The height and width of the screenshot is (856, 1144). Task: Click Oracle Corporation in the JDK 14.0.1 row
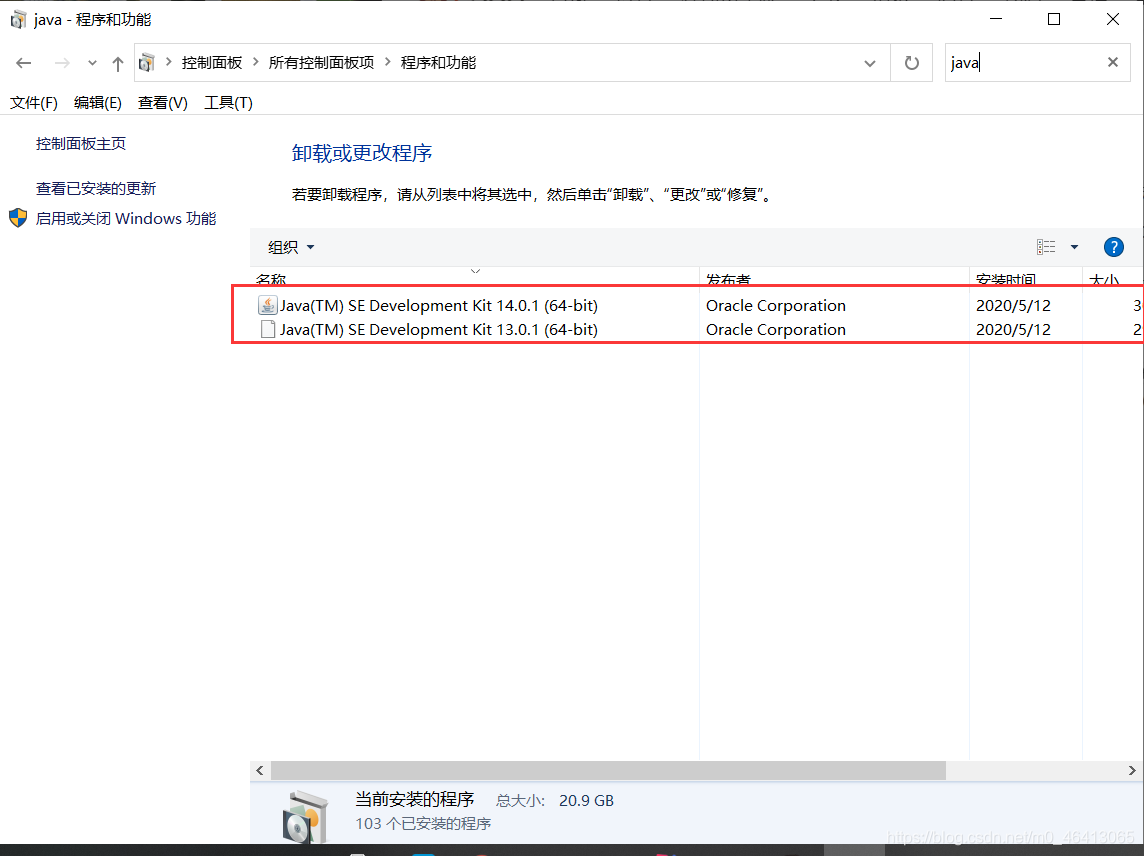pos(776,306)
